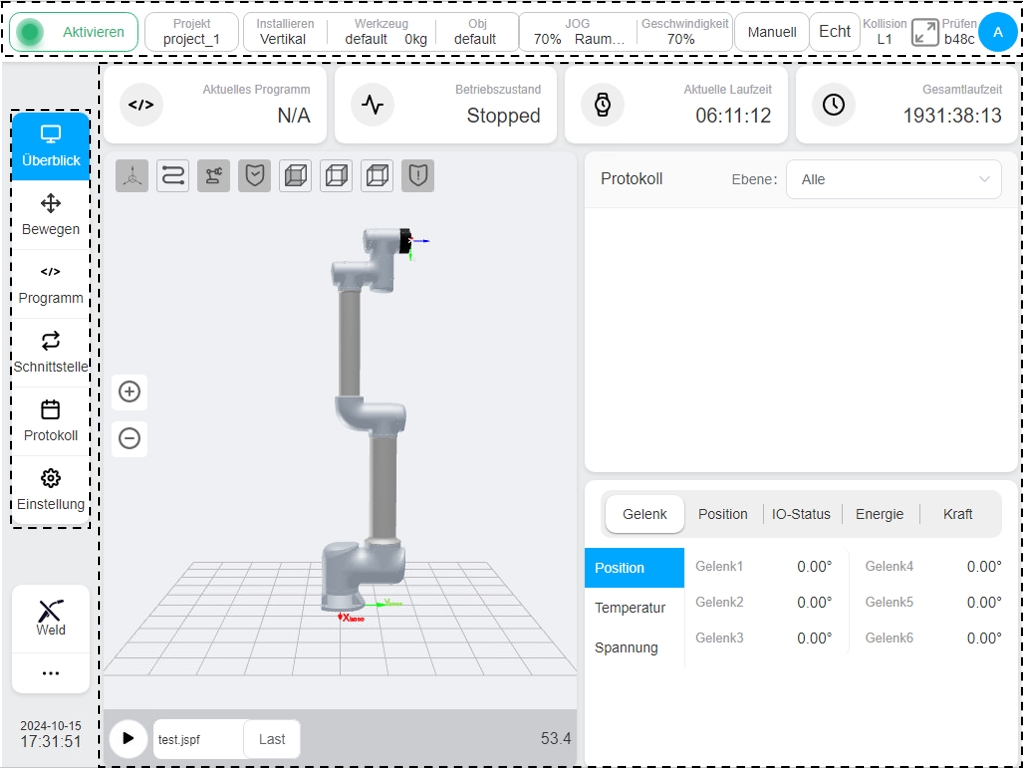Zoom out the 3D robot view

(129, 438)
